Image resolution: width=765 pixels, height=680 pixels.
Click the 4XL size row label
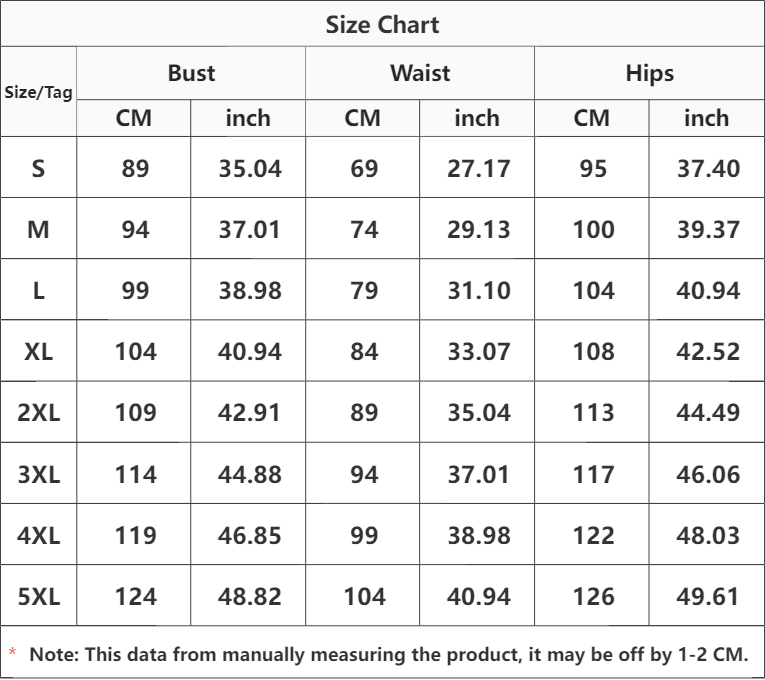(x=39, y=535)
